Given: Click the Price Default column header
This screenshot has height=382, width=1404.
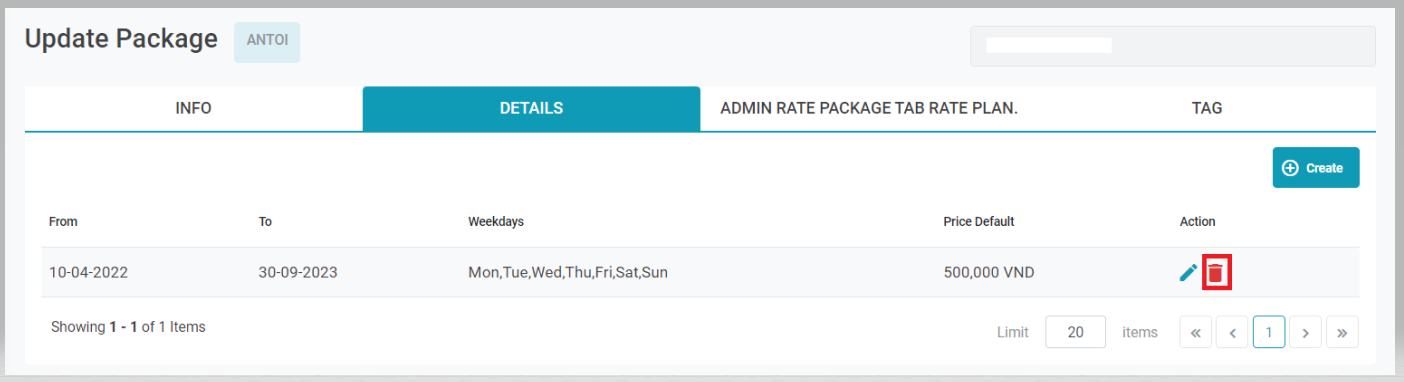Looking at the screenshot, I should (979, 221).
